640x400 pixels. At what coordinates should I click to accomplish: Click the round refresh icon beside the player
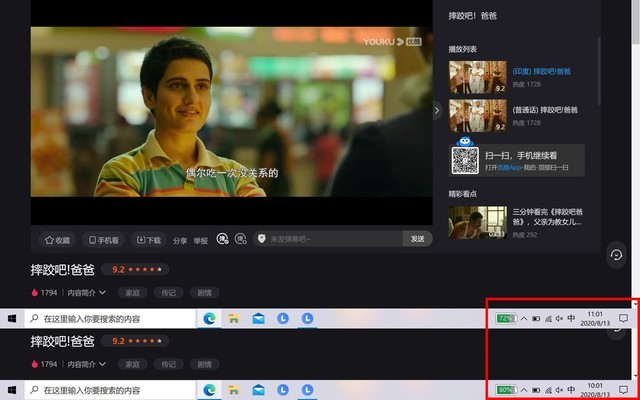point(616,255)
